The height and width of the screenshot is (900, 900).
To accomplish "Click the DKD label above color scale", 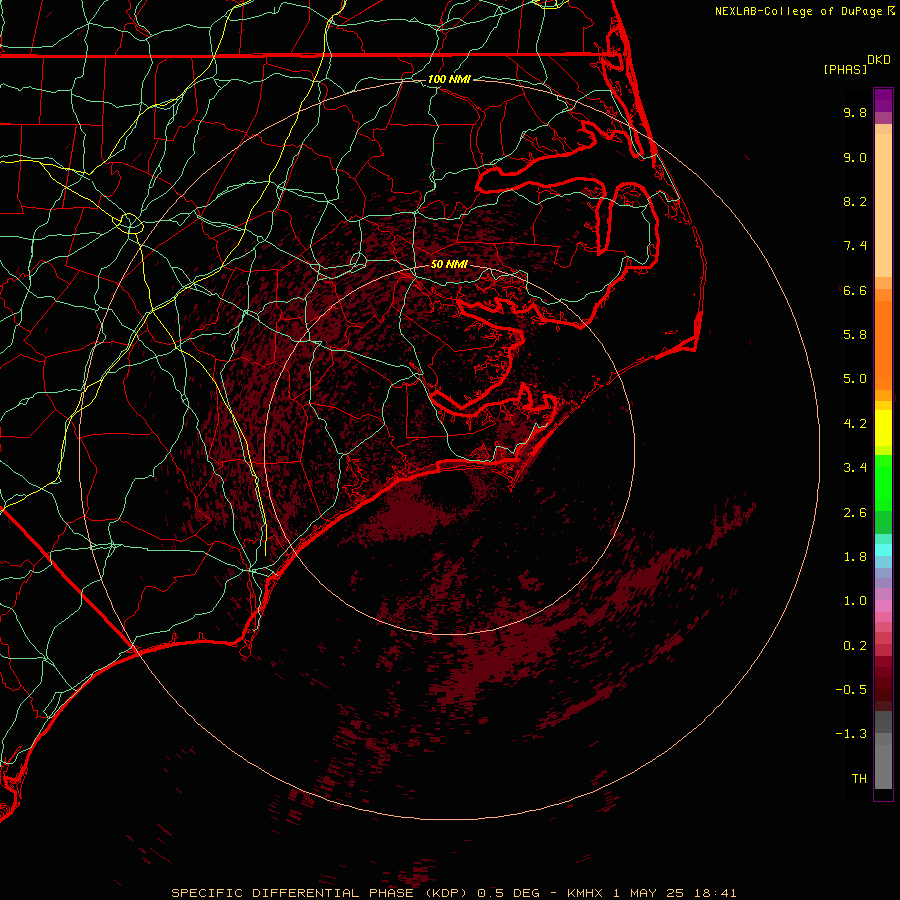I will [x=879, y=60].
